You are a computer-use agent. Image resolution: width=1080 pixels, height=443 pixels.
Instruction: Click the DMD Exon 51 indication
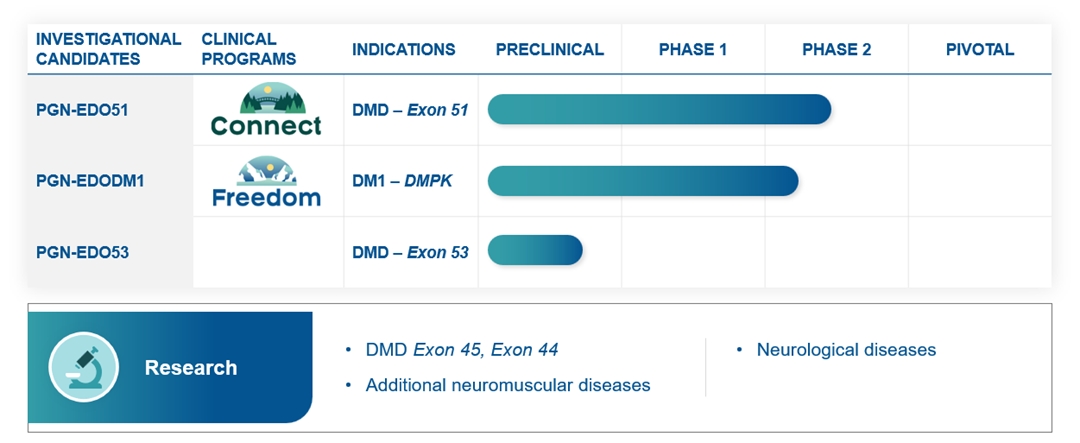[410, 110]
